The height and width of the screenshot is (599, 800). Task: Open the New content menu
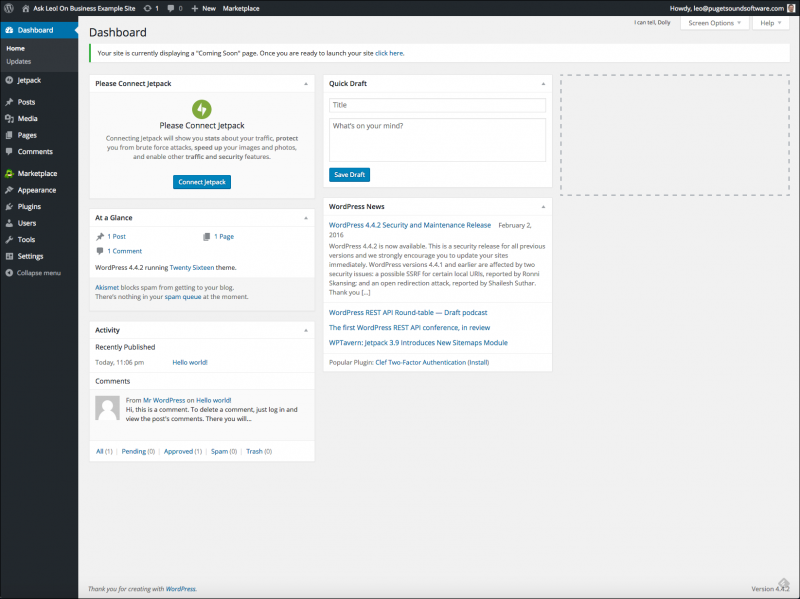pyautogui.click(x=204, y=8)
